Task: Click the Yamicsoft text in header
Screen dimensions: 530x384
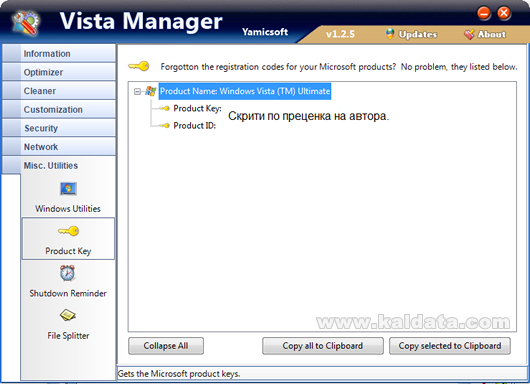Action: pos(265,32)
